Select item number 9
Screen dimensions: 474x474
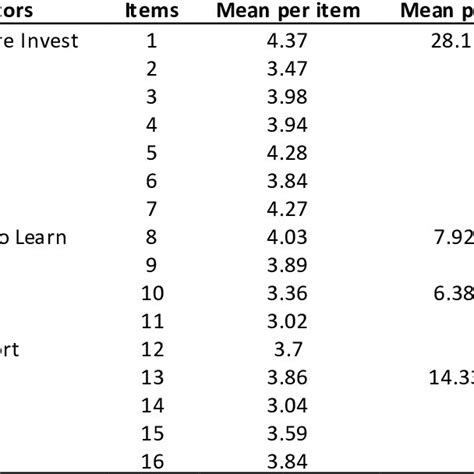tap(151, 265)
